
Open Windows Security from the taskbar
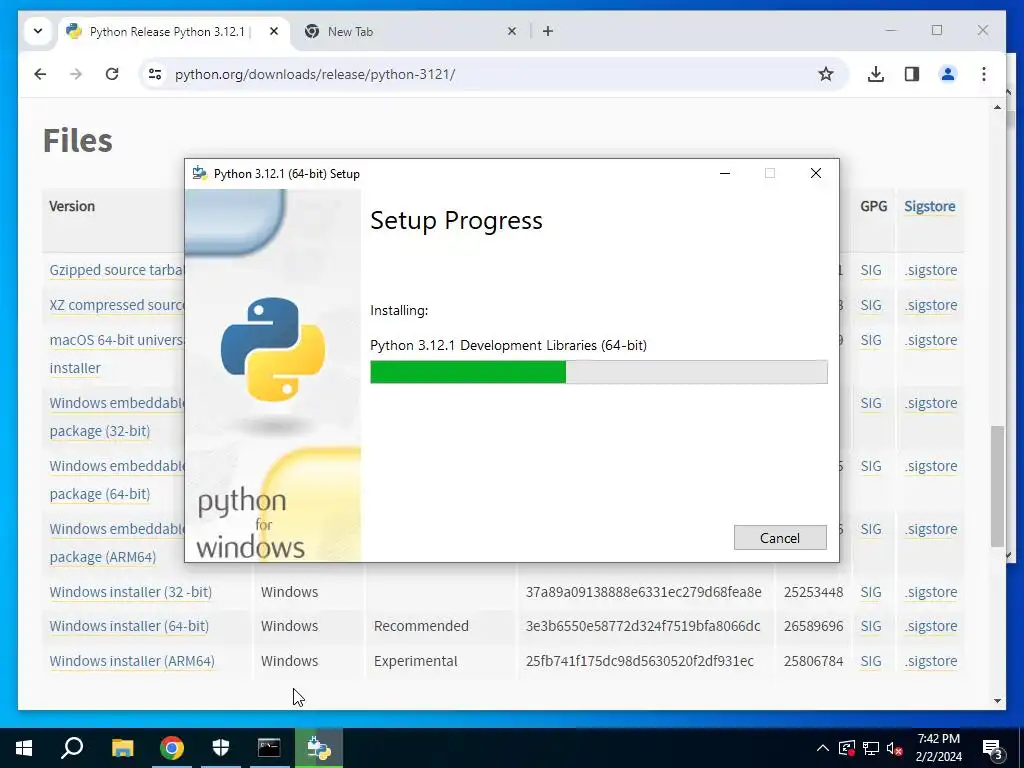coord(221,748)
